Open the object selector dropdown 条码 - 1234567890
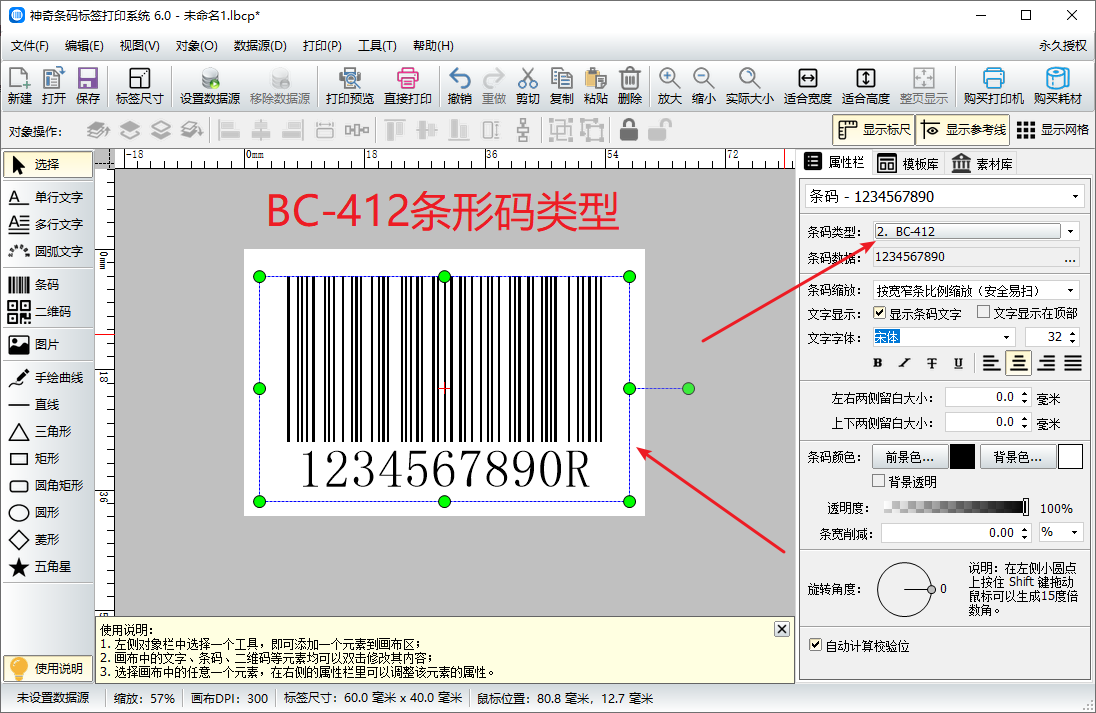1096x713 pixels. (1075, 197)
